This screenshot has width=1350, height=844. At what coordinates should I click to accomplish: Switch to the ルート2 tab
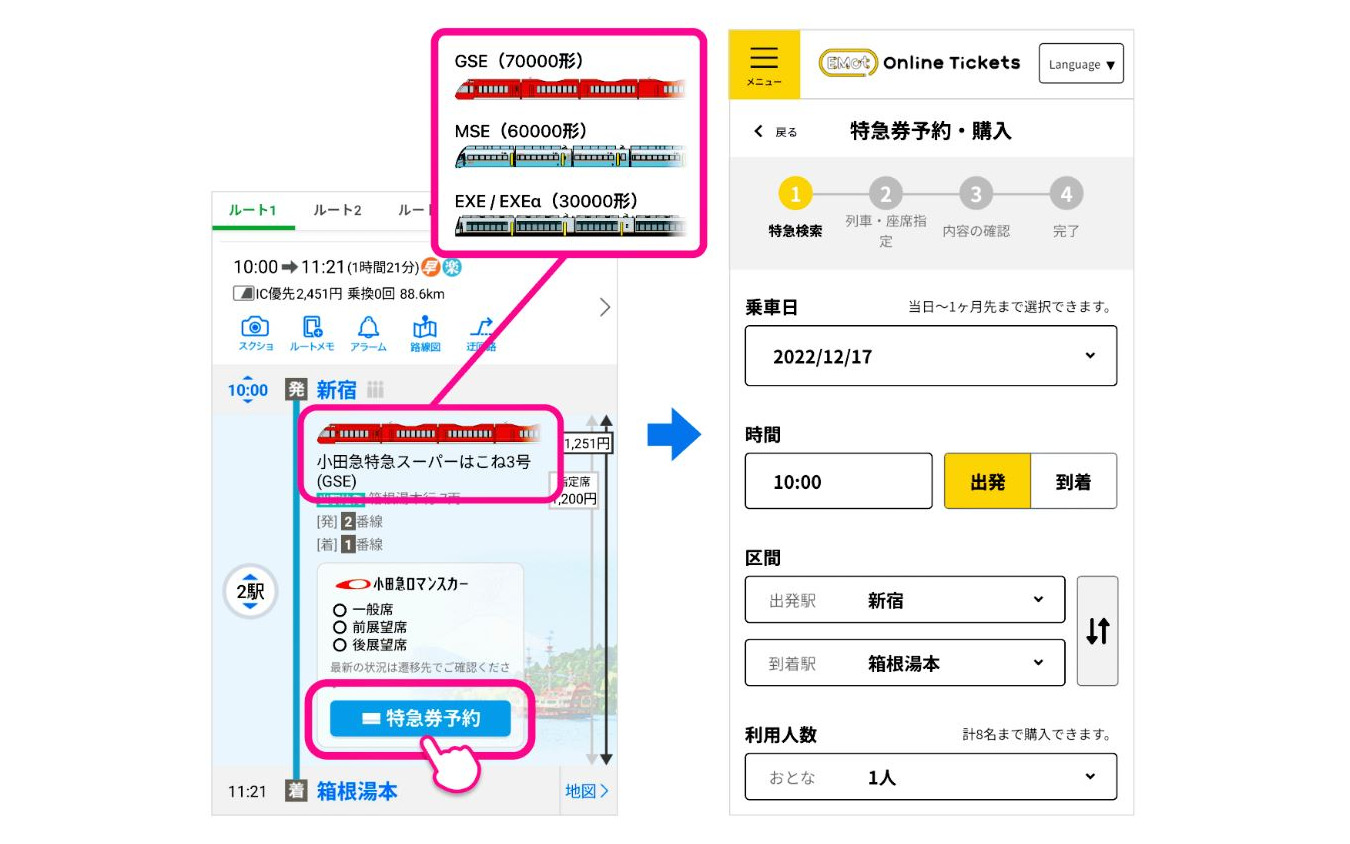337,210
